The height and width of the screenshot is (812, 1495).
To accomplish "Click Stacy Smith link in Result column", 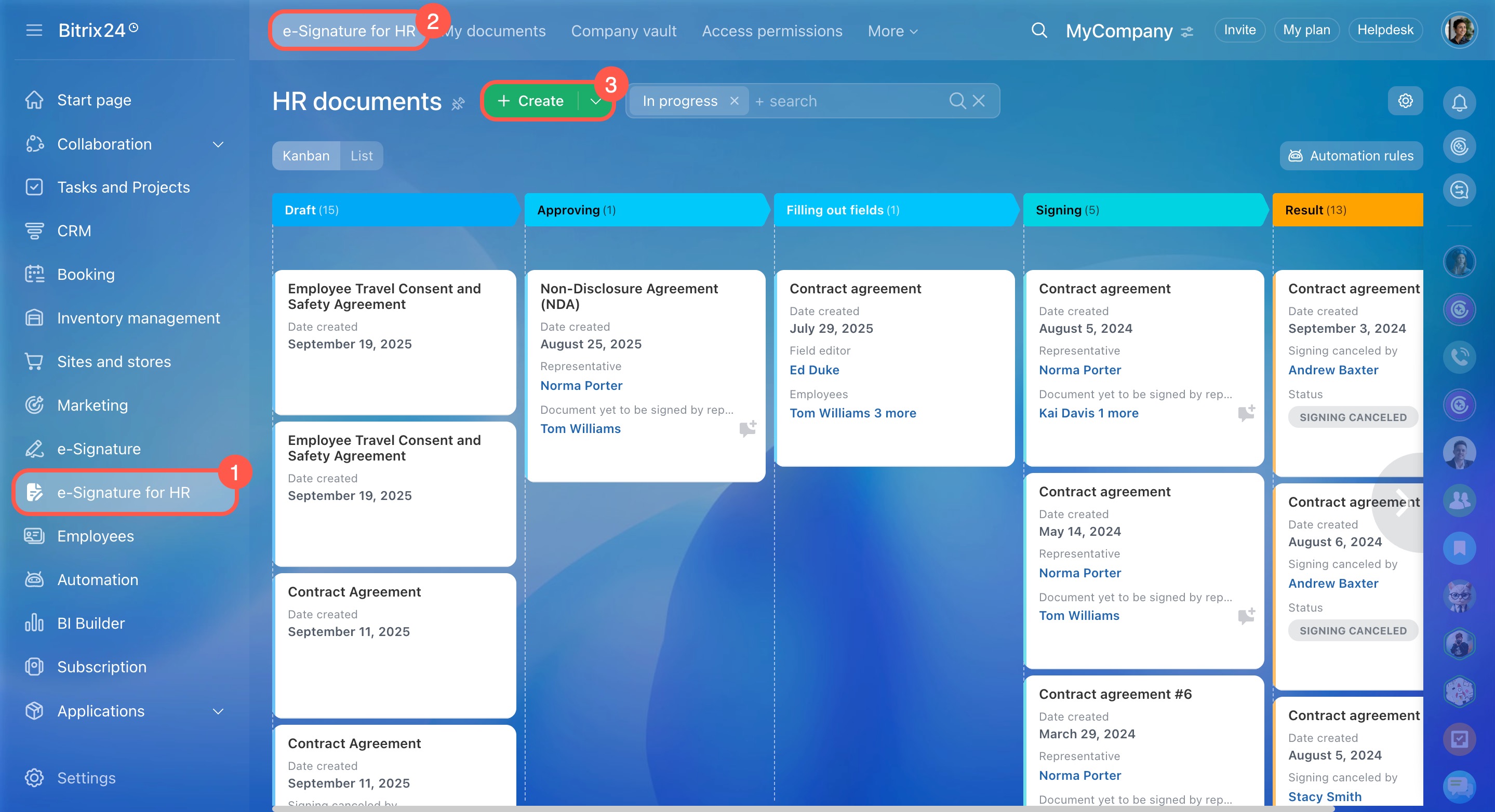I will pos(1325,796).
